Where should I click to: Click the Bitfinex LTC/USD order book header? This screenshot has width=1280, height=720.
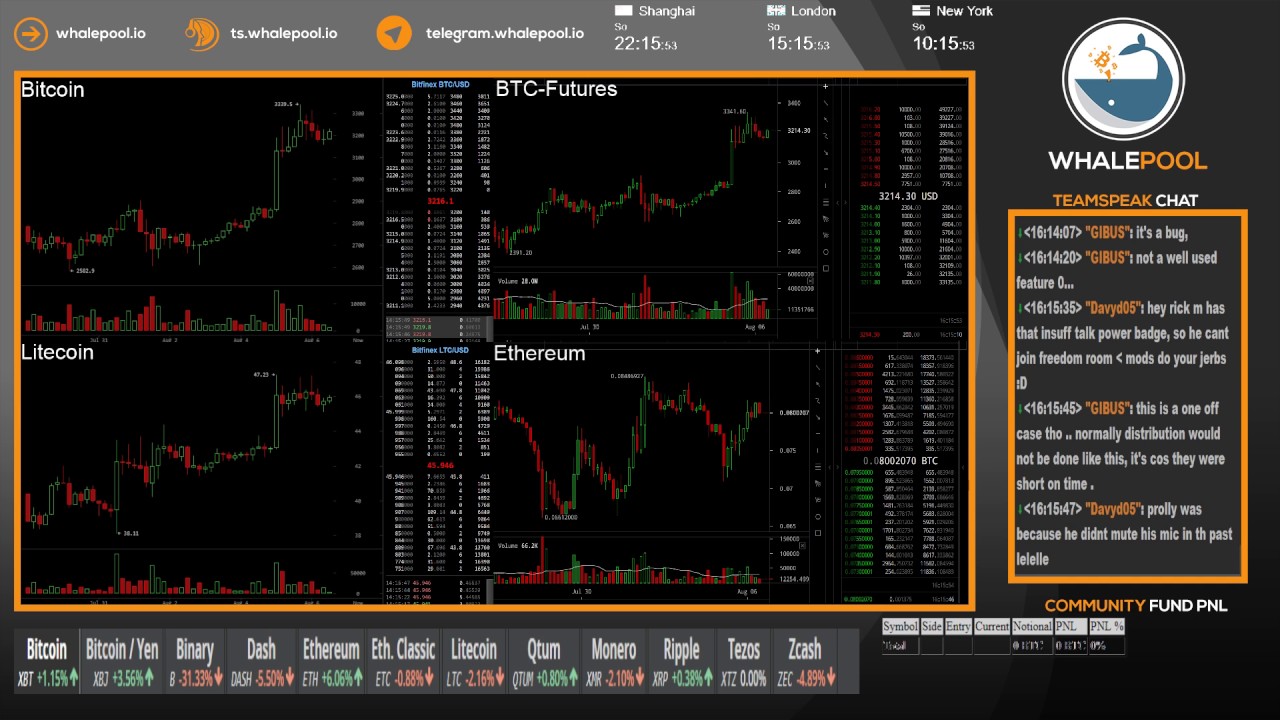click(x=440, y=350)
